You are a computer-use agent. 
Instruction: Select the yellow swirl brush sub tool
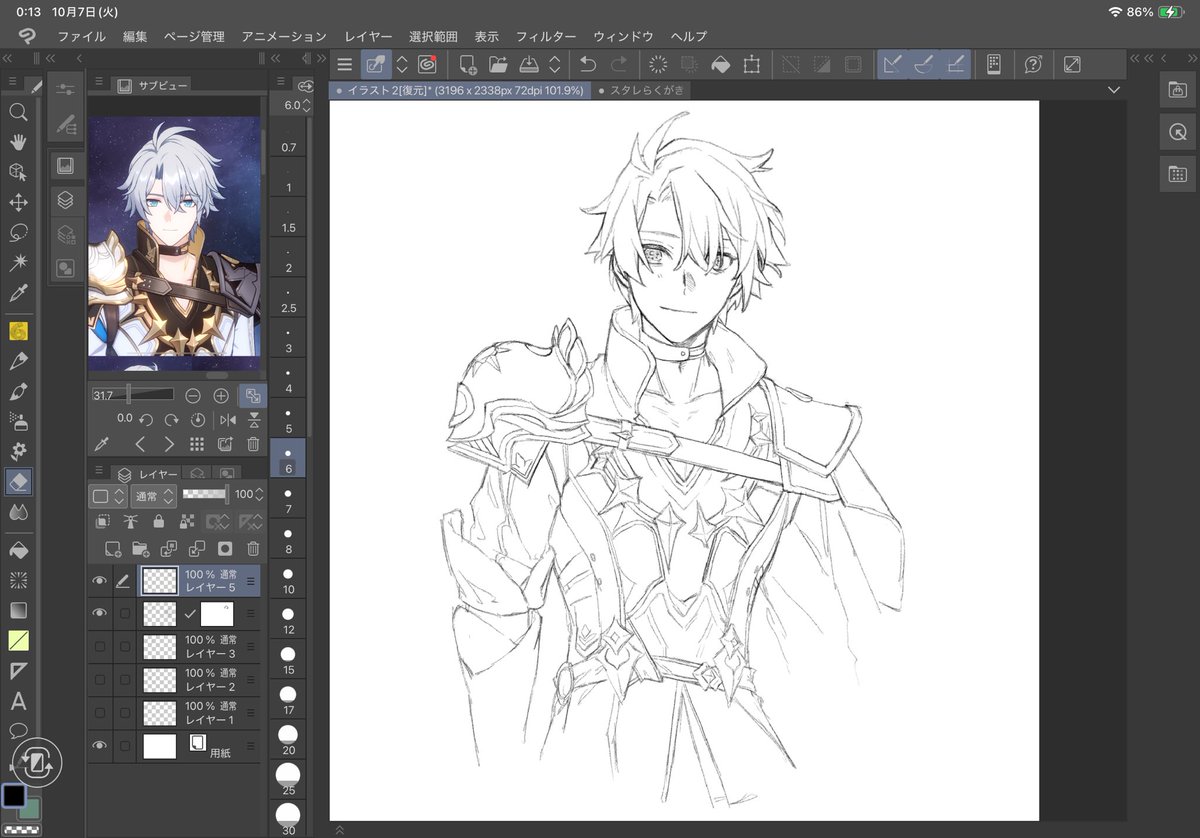18,331
